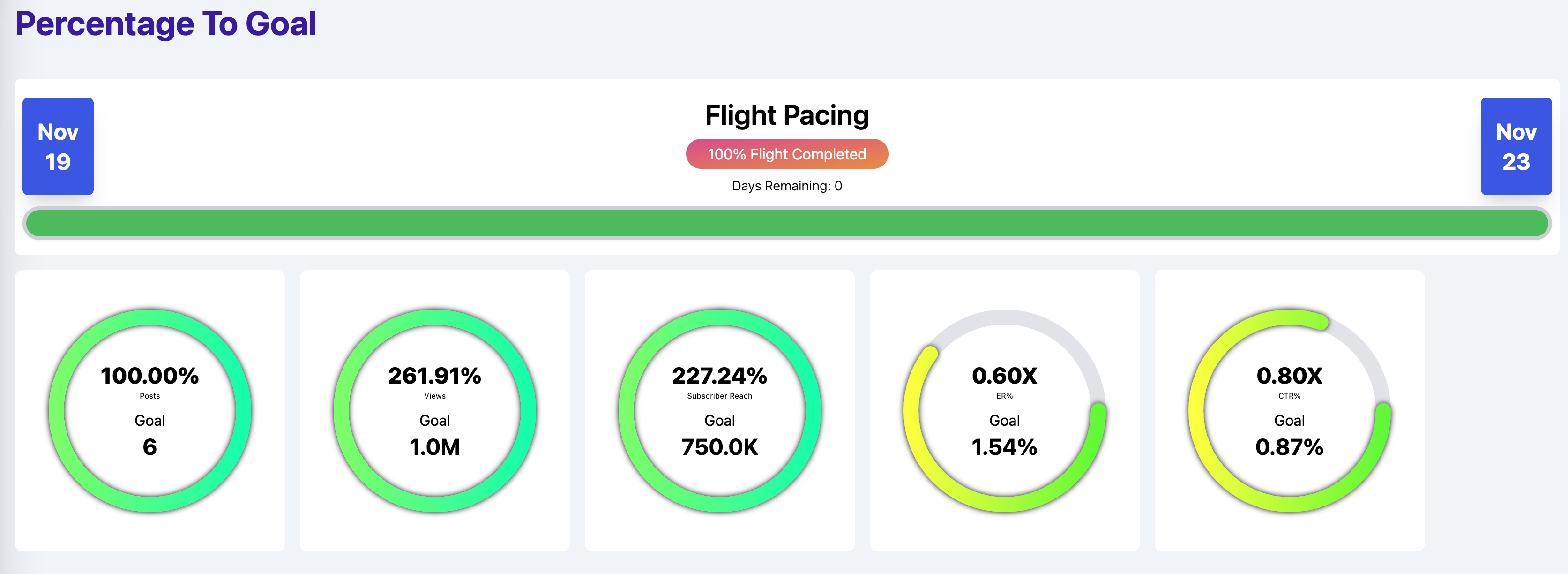Click the CTR% gauge showing 0.80X

tap(1289, 410)
